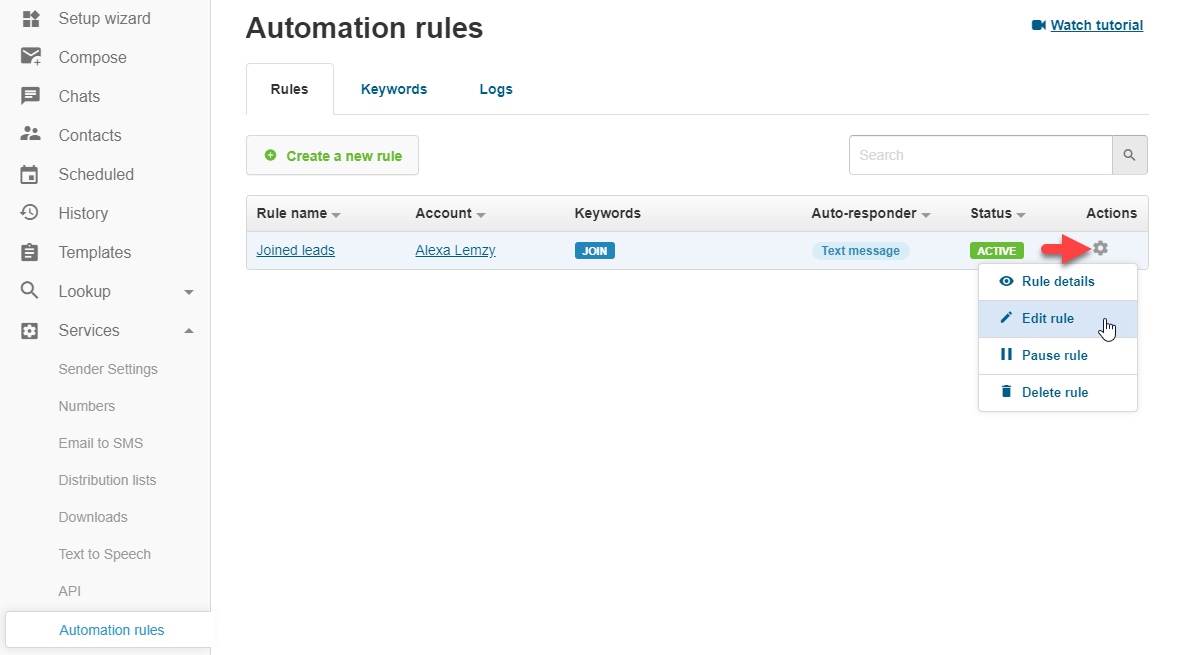Click the Actions column header
Viewport: 1182px width, 655px height.
(x=1111, y=213)
